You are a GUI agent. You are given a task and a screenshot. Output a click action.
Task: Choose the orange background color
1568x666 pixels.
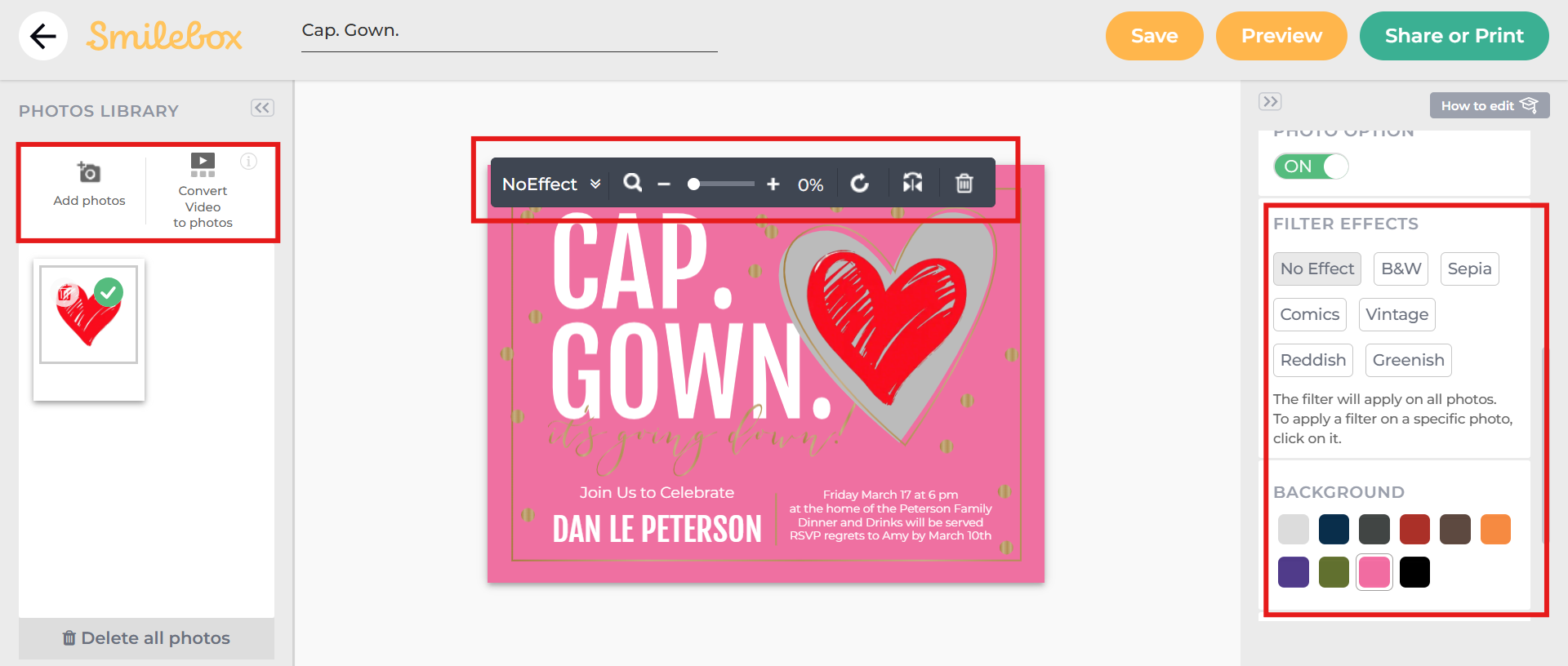pos(1495,529)
